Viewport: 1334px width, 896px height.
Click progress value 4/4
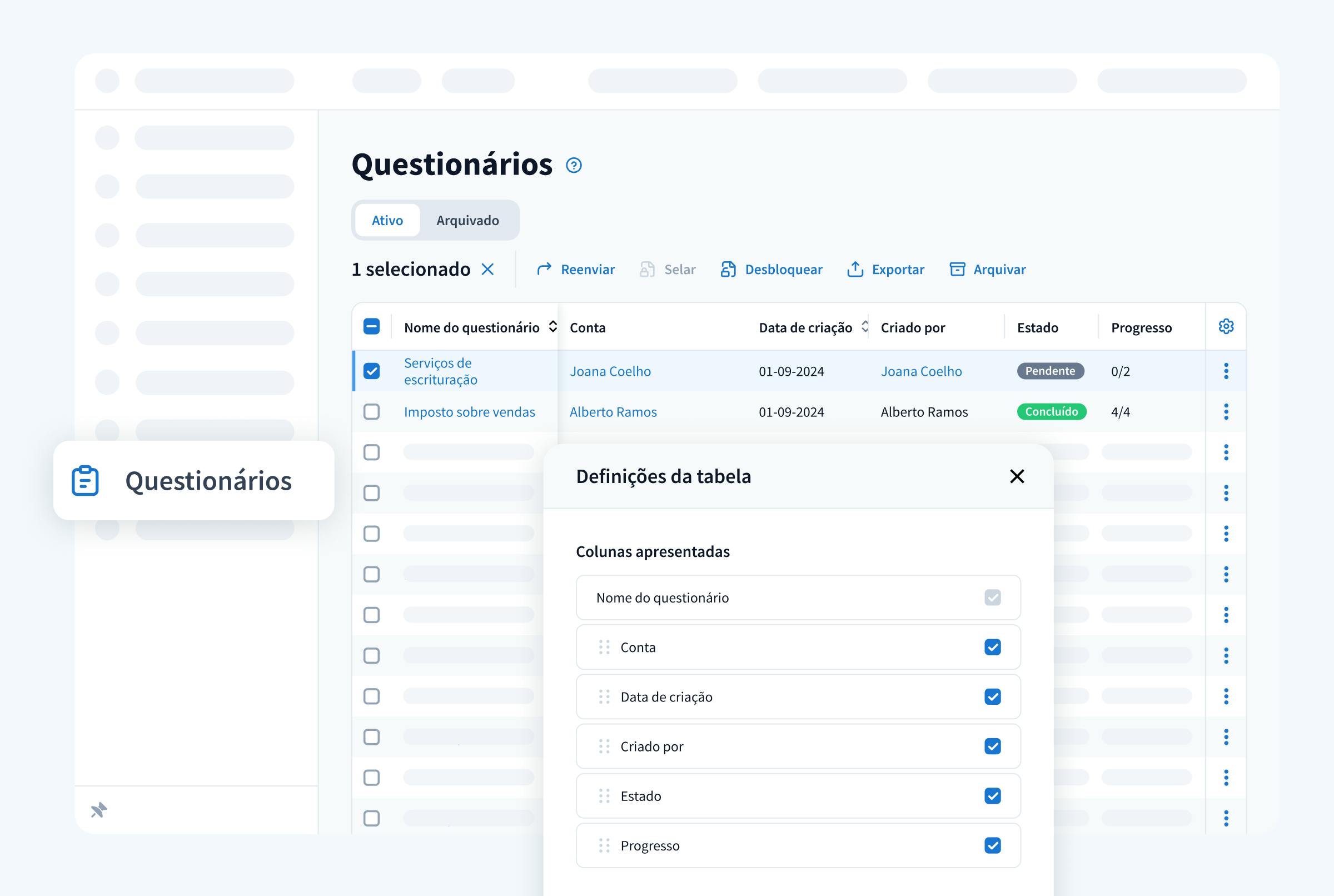[1120, 412]
